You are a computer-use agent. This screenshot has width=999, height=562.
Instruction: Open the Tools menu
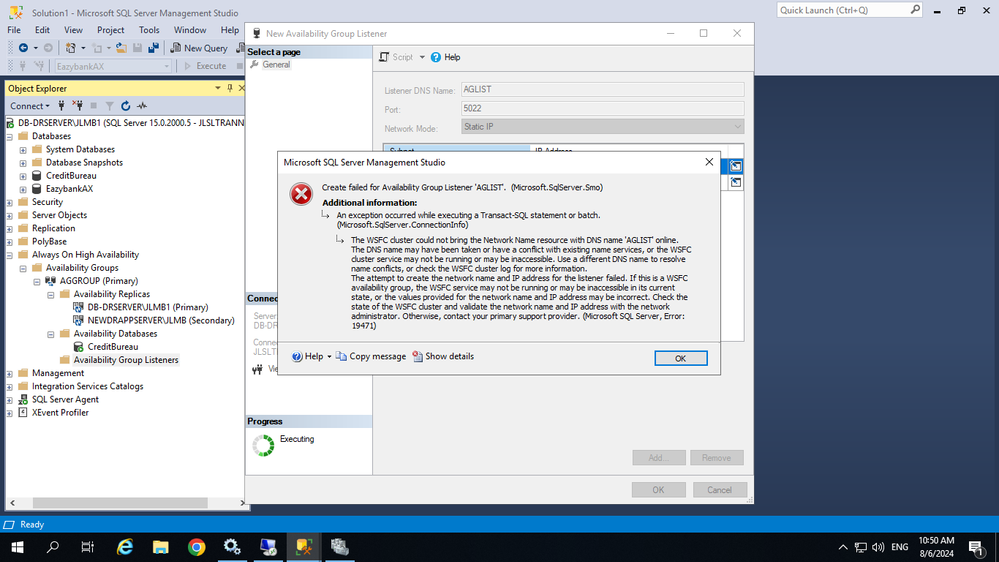click(x=149, y=30)
